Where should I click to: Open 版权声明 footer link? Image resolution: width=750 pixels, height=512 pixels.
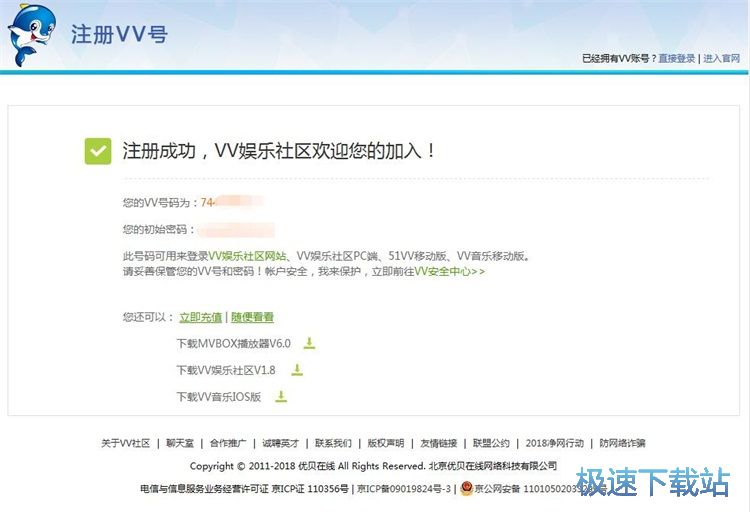point(386,443)
